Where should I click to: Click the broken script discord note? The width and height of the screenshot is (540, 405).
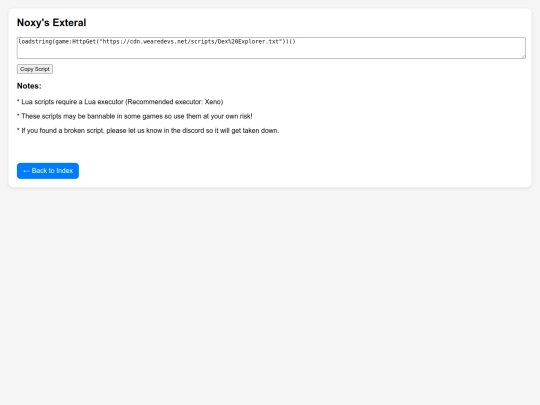pos(148,131)
